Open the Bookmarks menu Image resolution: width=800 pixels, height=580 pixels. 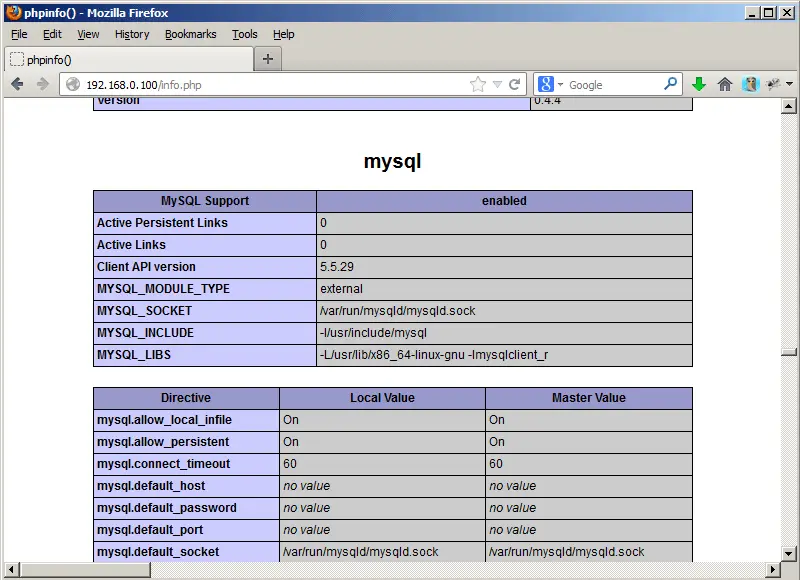click(190, 34)
